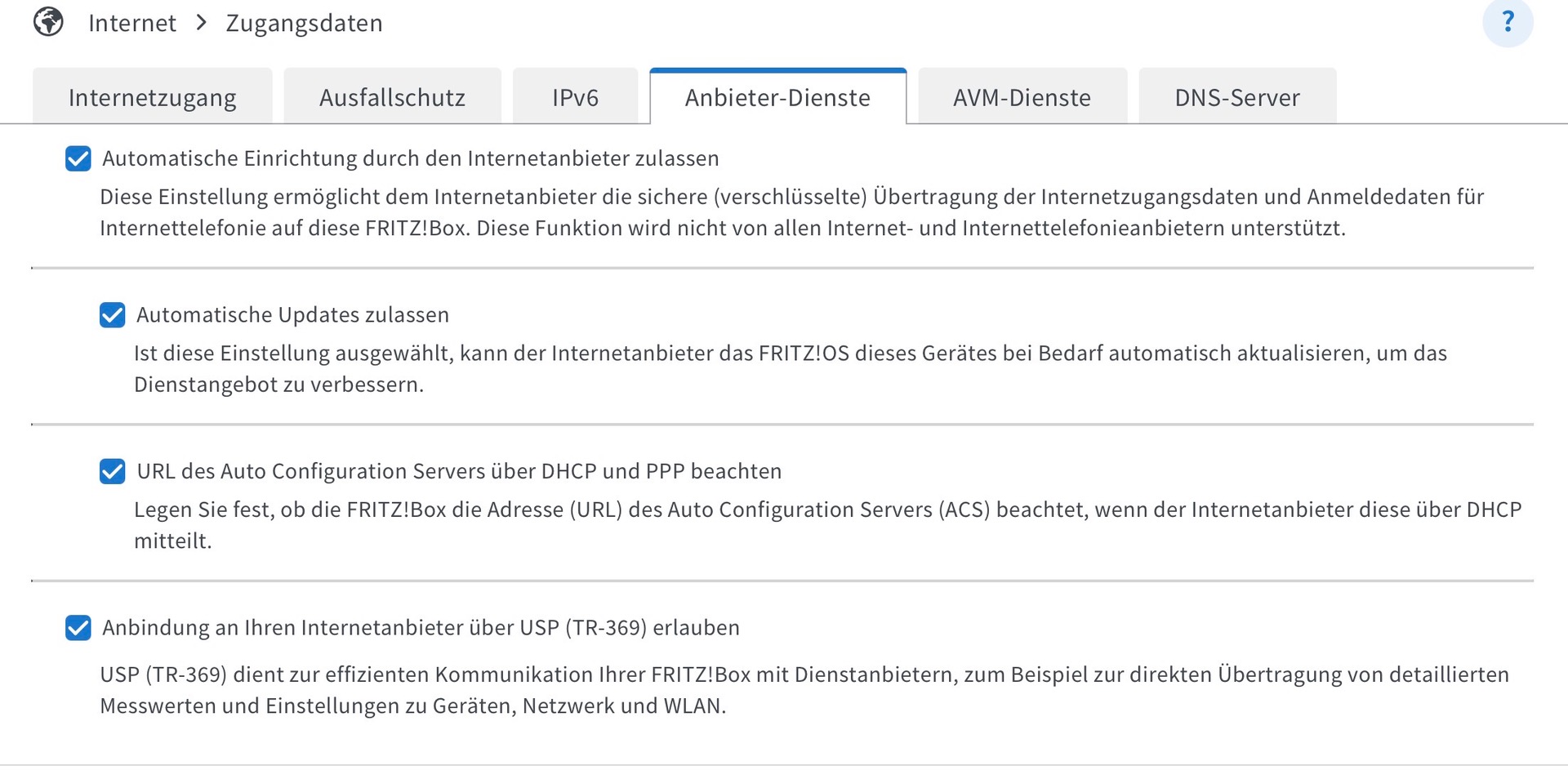Toggle the Automatische Updates zulassen checkbox

113,315
